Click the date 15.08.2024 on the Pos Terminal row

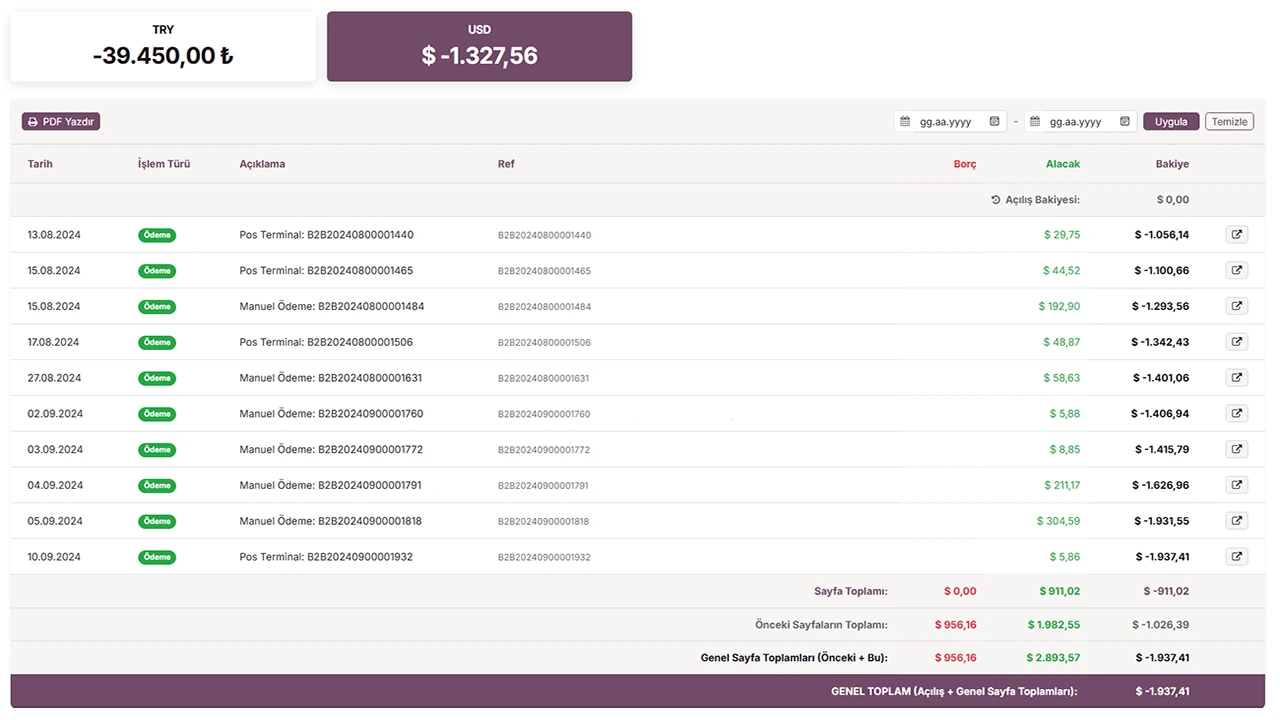point(54,271)
